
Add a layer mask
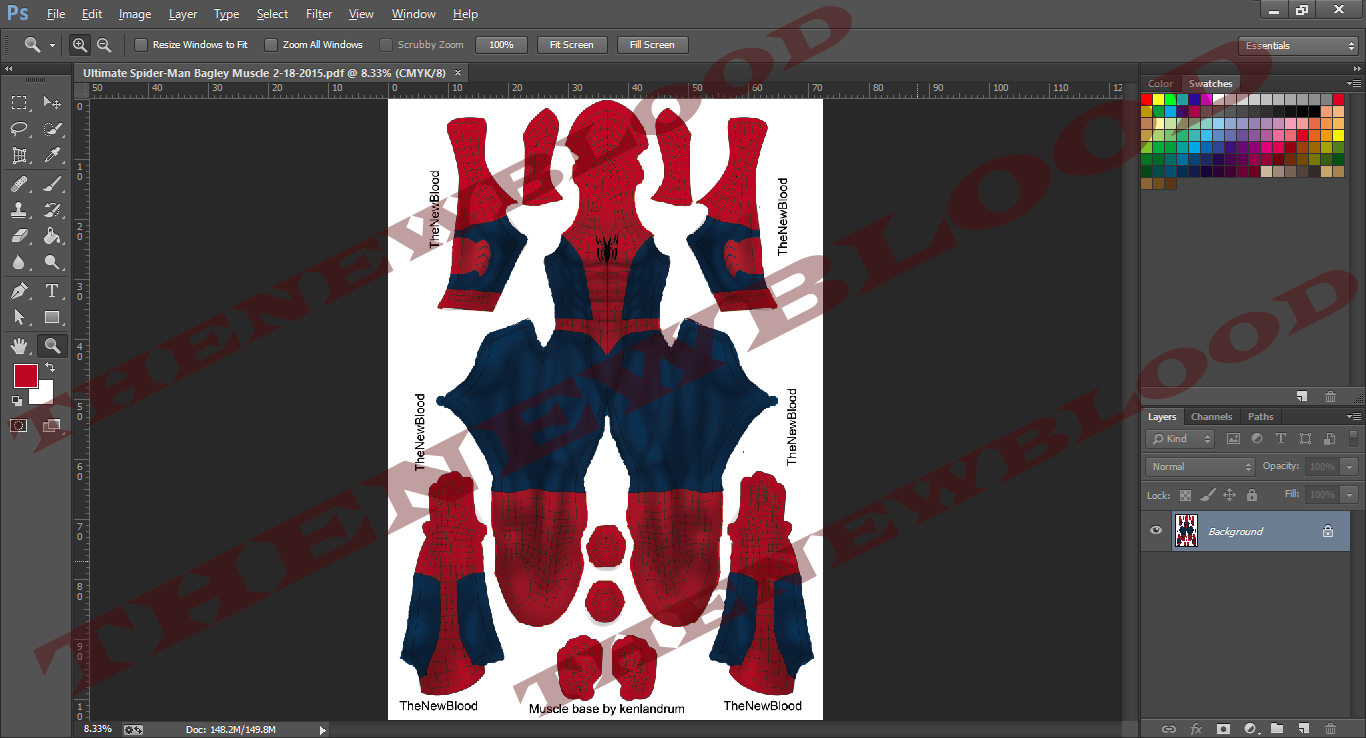tap(1222, 729)
